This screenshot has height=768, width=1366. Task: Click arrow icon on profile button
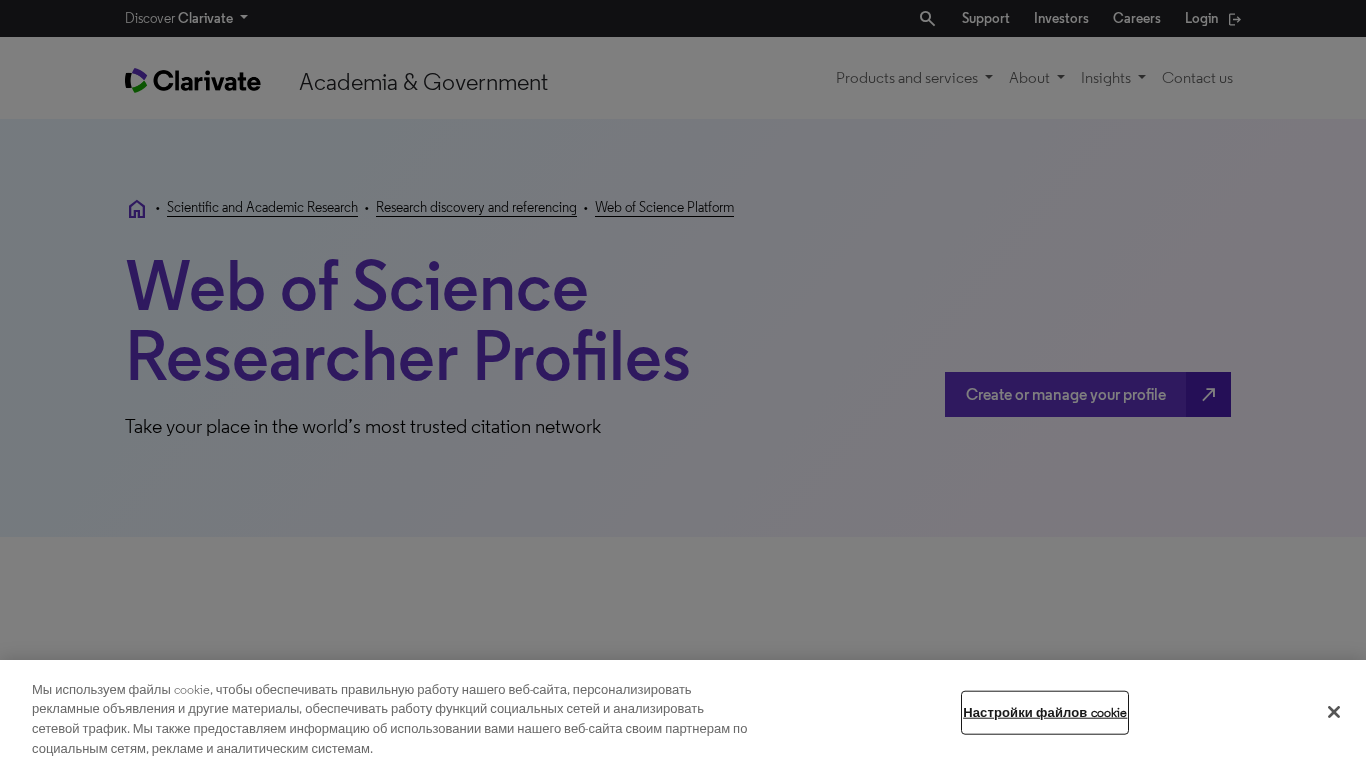[1208, 395]
